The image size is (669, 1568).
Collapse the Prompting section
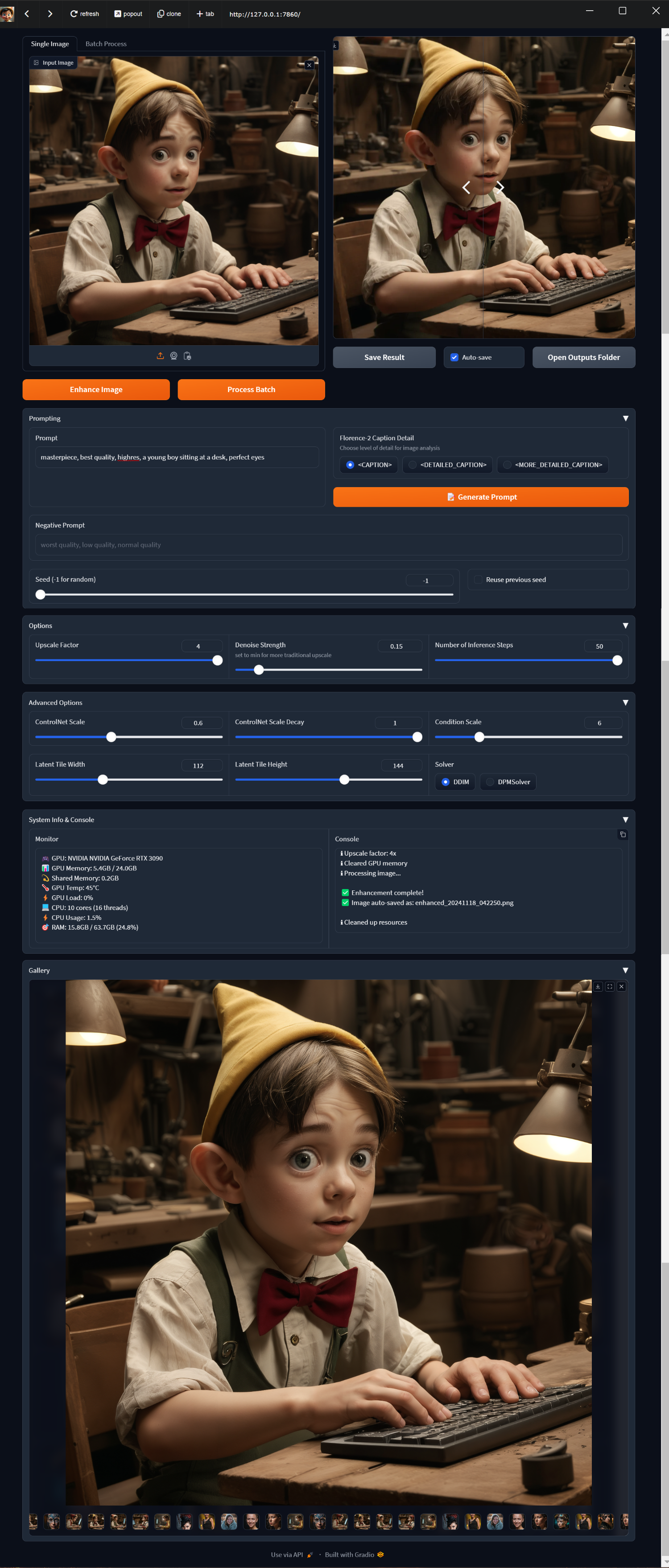click(625, 418)
